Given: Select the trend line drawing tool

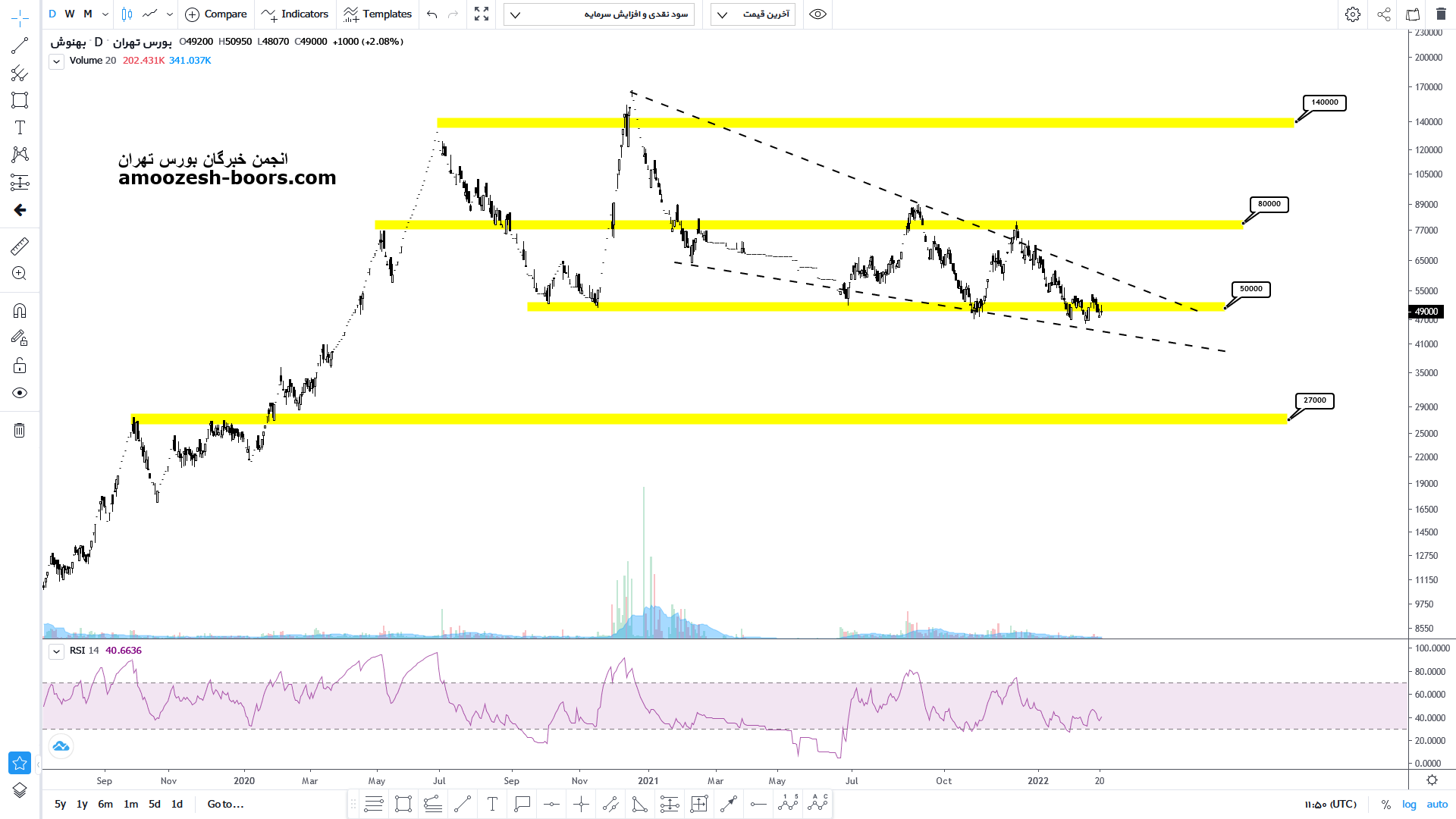Looking at the screenshot, I should tap(20, 45).
